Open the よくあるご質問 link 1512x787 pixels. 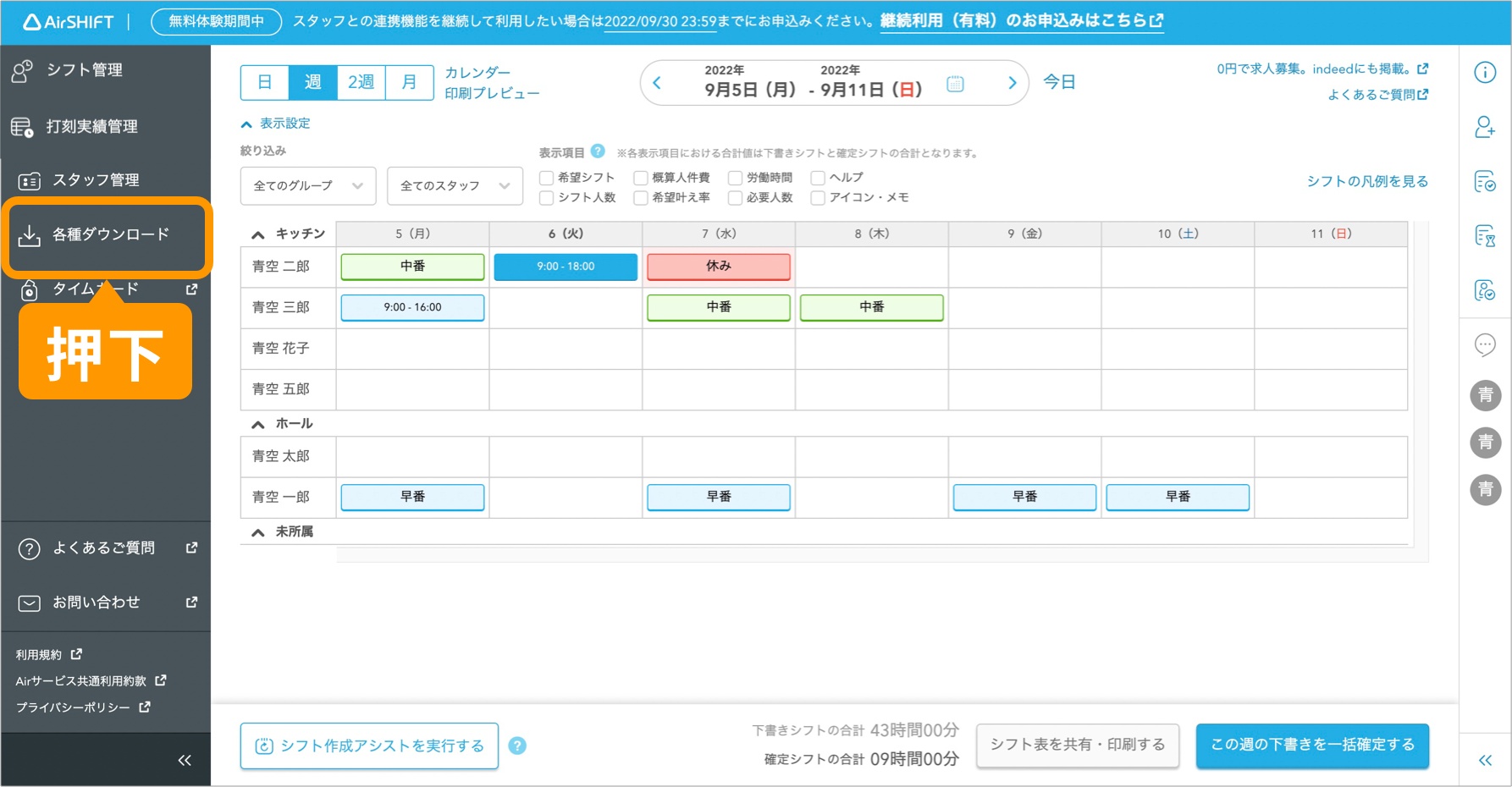pos(103,548)
